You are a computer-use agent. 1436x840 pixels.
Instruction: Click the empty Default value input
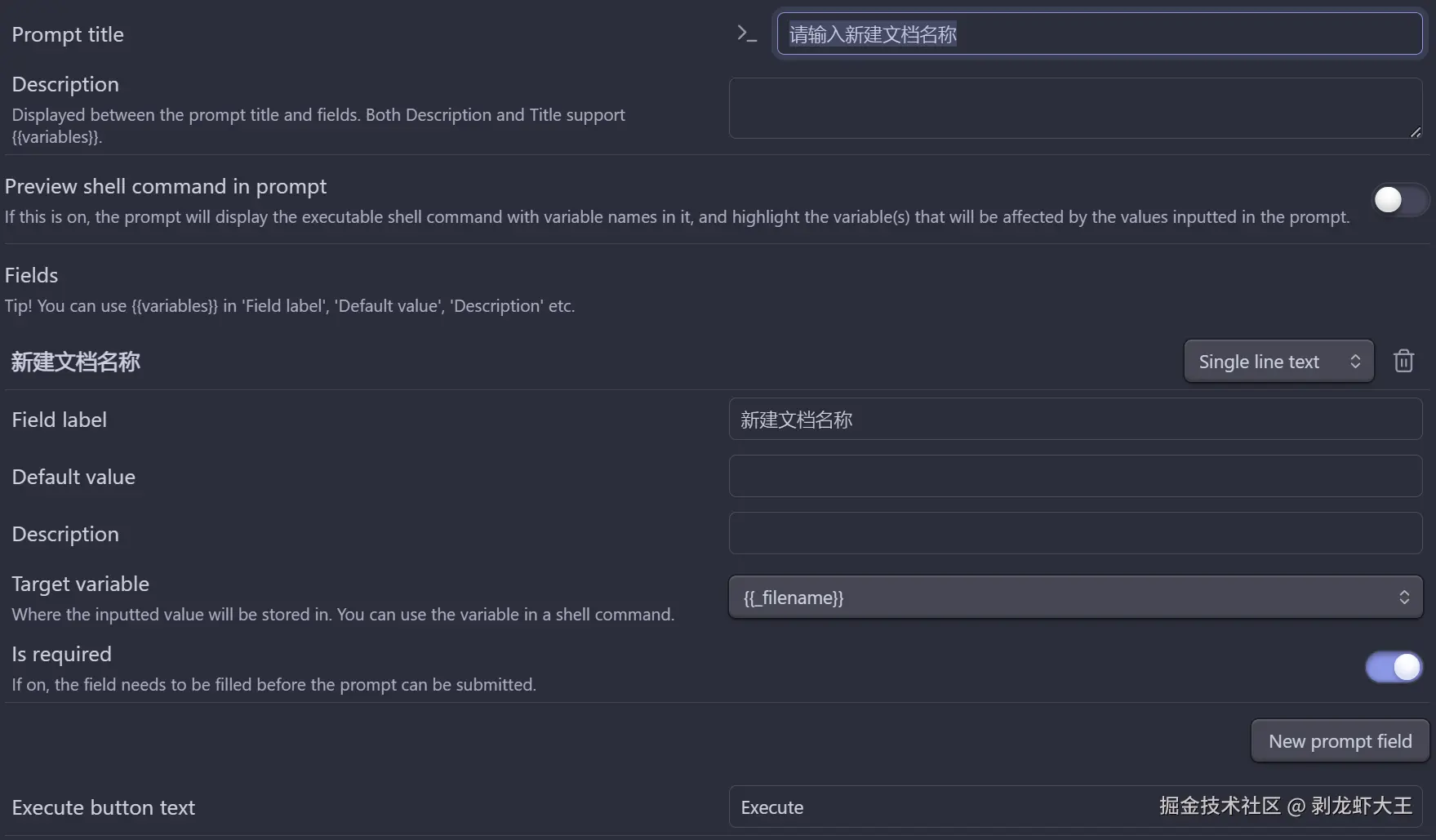[1075, 477]
